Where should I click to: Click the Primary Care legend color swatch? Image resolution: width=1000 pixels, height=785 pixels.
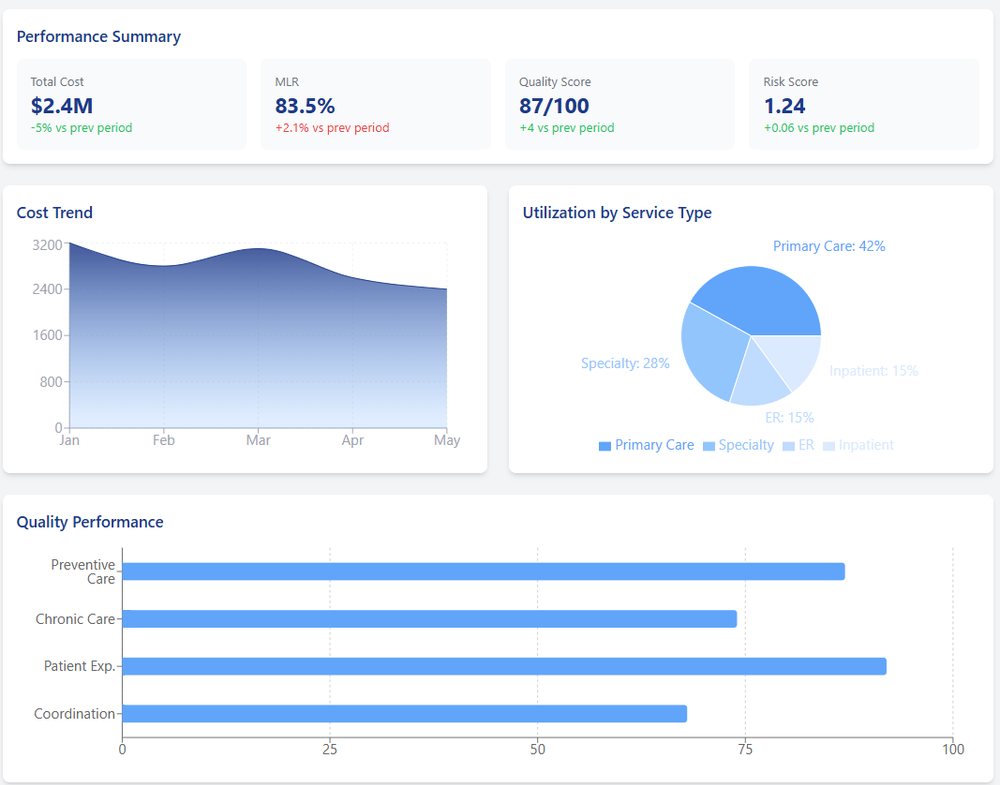tap(605, 446)
